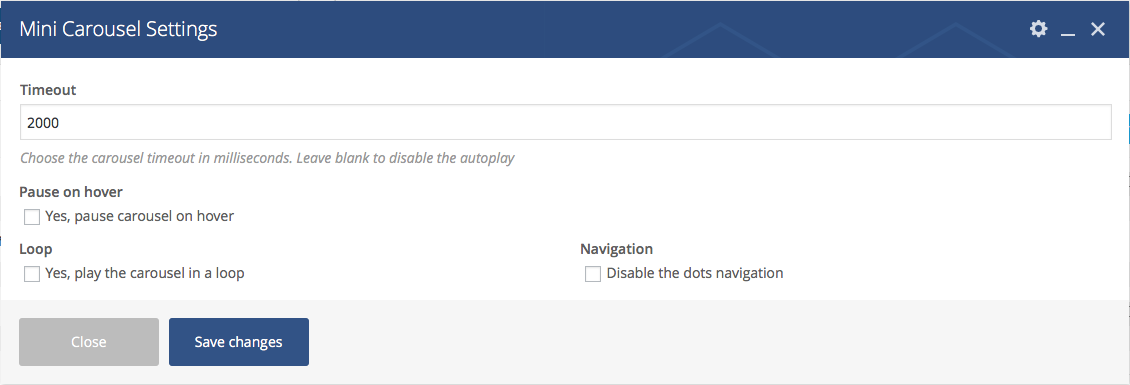The width and height of the screenshot is (1130, 385).
Task: Click inside the Timeout input field
Action: pos(566,123)
